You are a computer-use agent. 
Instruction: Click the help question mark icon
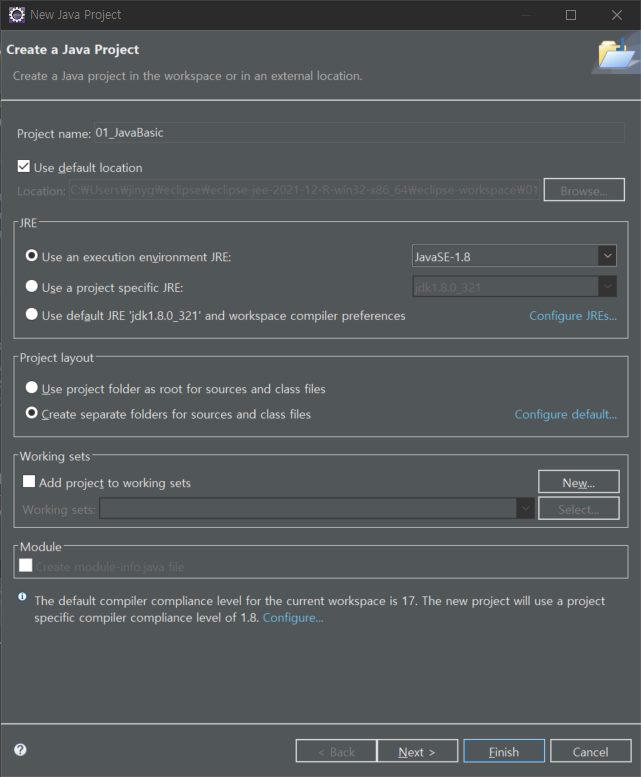point(20,749)
